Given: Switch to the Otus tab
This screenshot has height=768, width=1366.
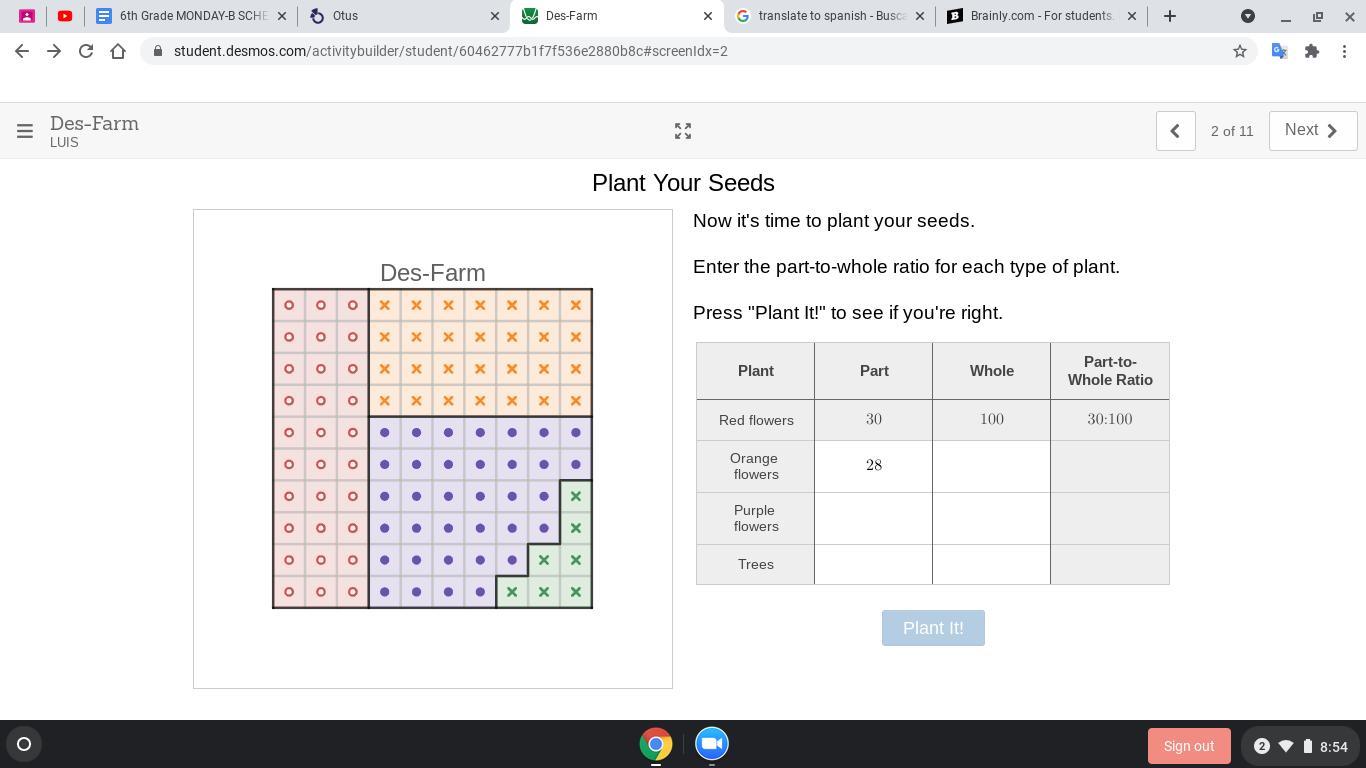Looking at the screenshot, I should coord(400,16).
